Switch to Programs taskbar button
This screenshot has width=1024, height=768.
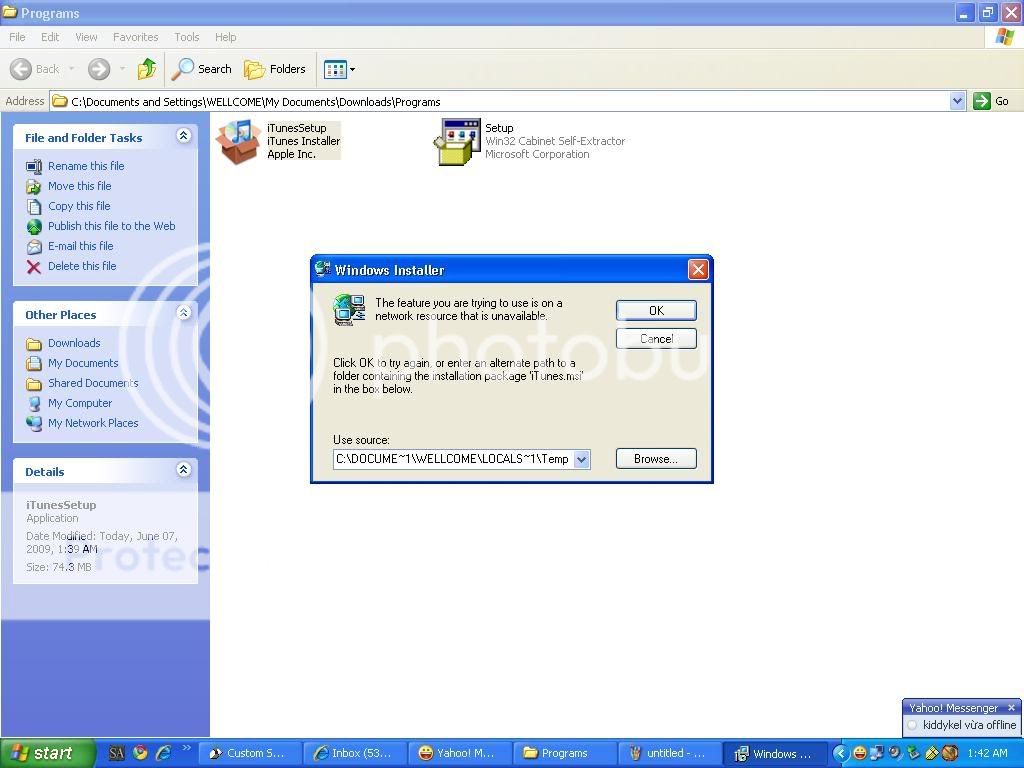pyautogui.click(x=565, y=754)
